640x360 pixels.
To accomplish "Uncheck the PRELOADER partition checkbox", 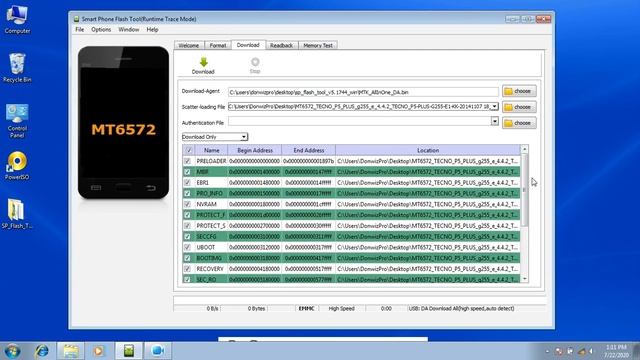I will pyautogui.click(x=187, y=161).
